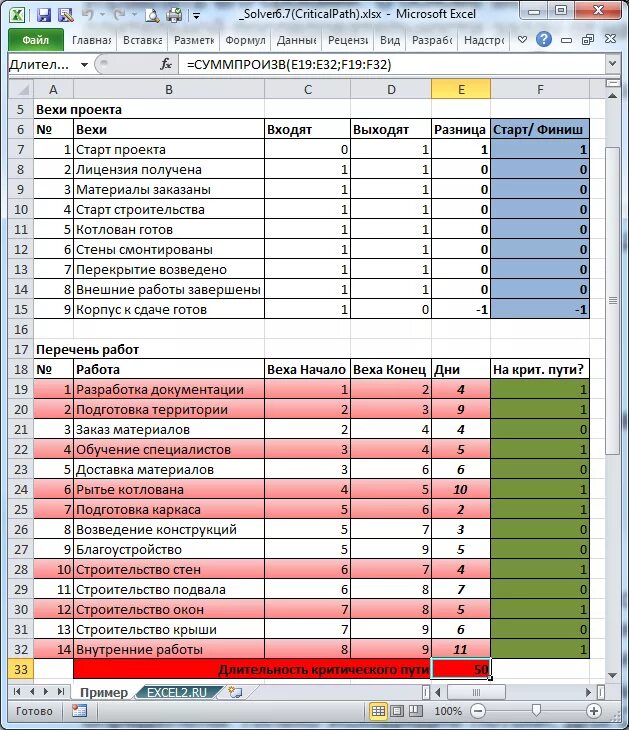Open Excel Help with the question mark icon

point(544,40)
